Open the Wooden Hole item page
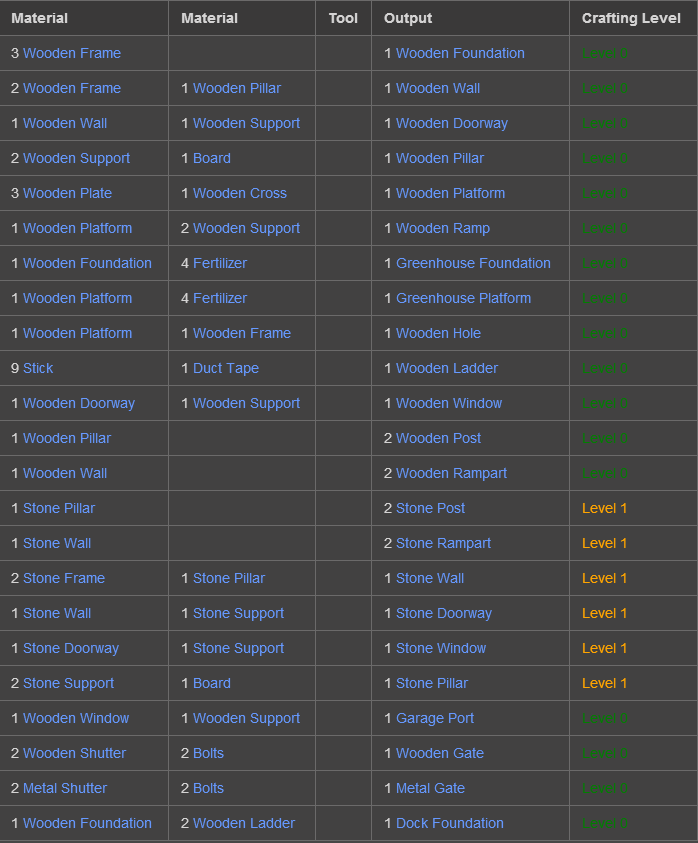 point(438,333)
